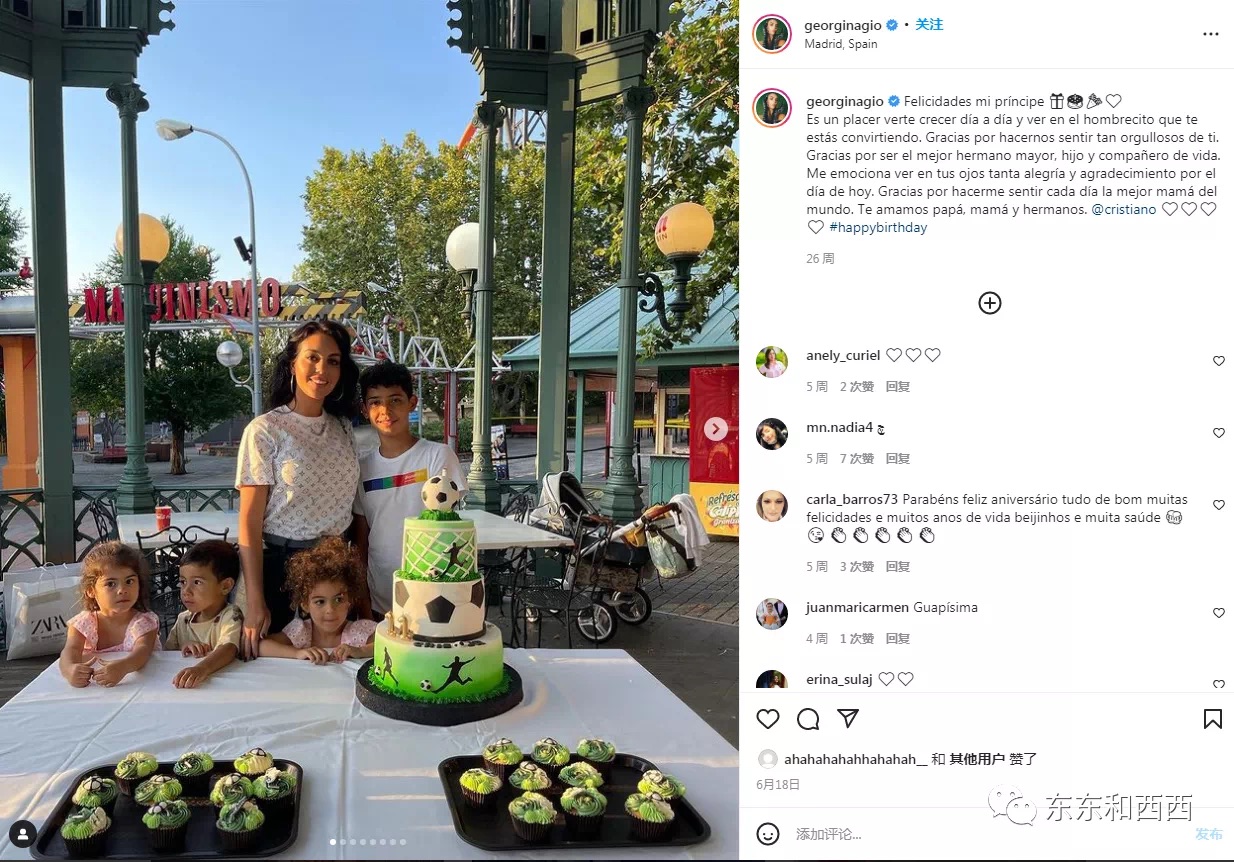Like mn.nadia4's comment
Viewport: 1234px width, 862px height.
point(1218,433)
